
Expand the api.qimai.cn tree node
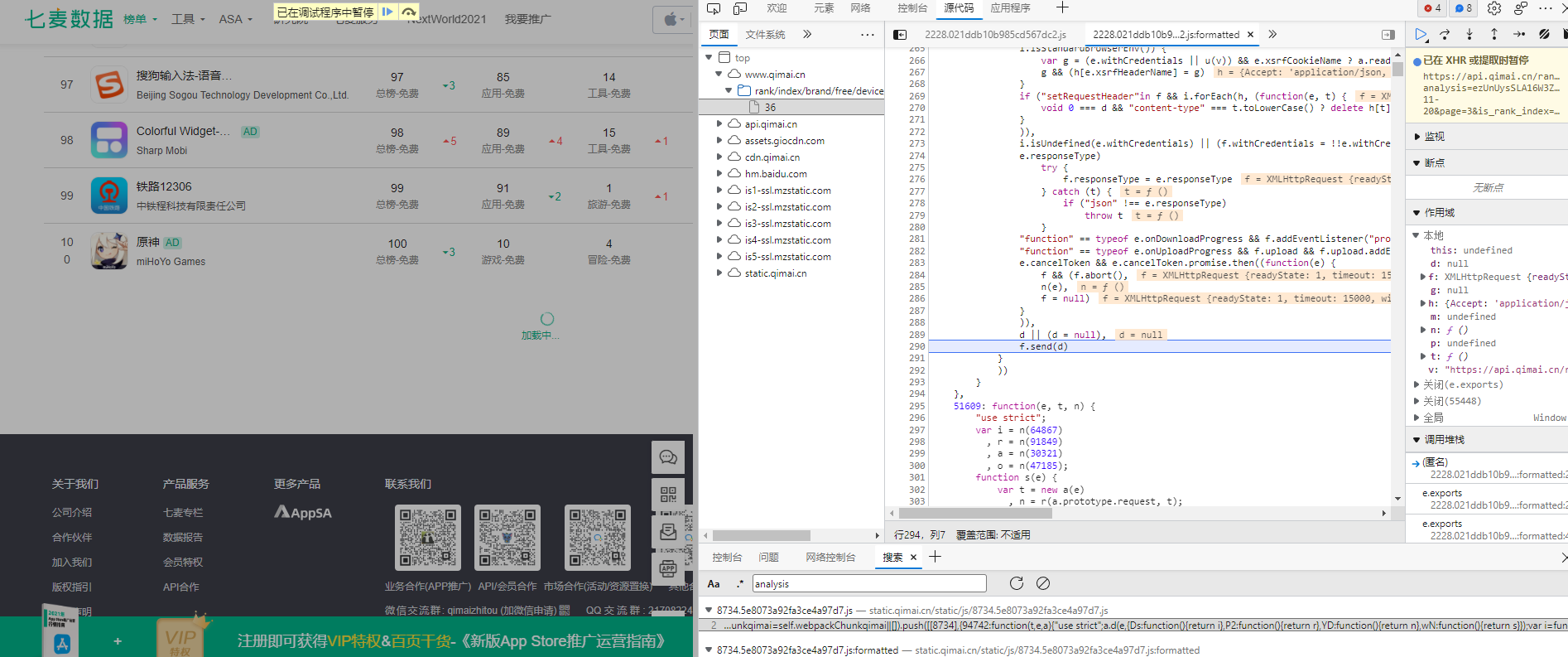pyautogui.click(x=719, y=123)
